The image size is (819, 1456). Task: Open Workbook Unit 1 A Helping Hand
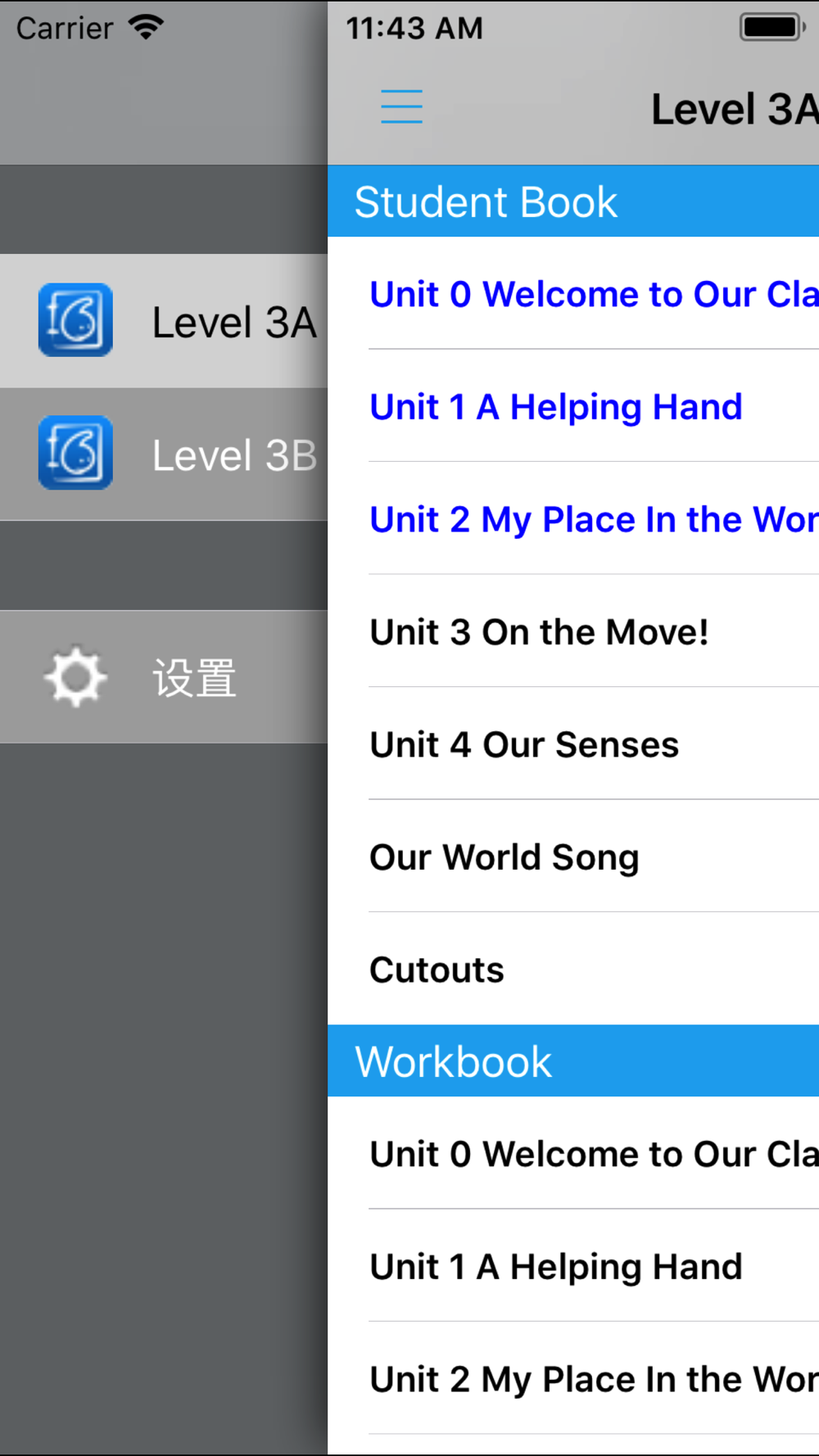click(557, 1267)
